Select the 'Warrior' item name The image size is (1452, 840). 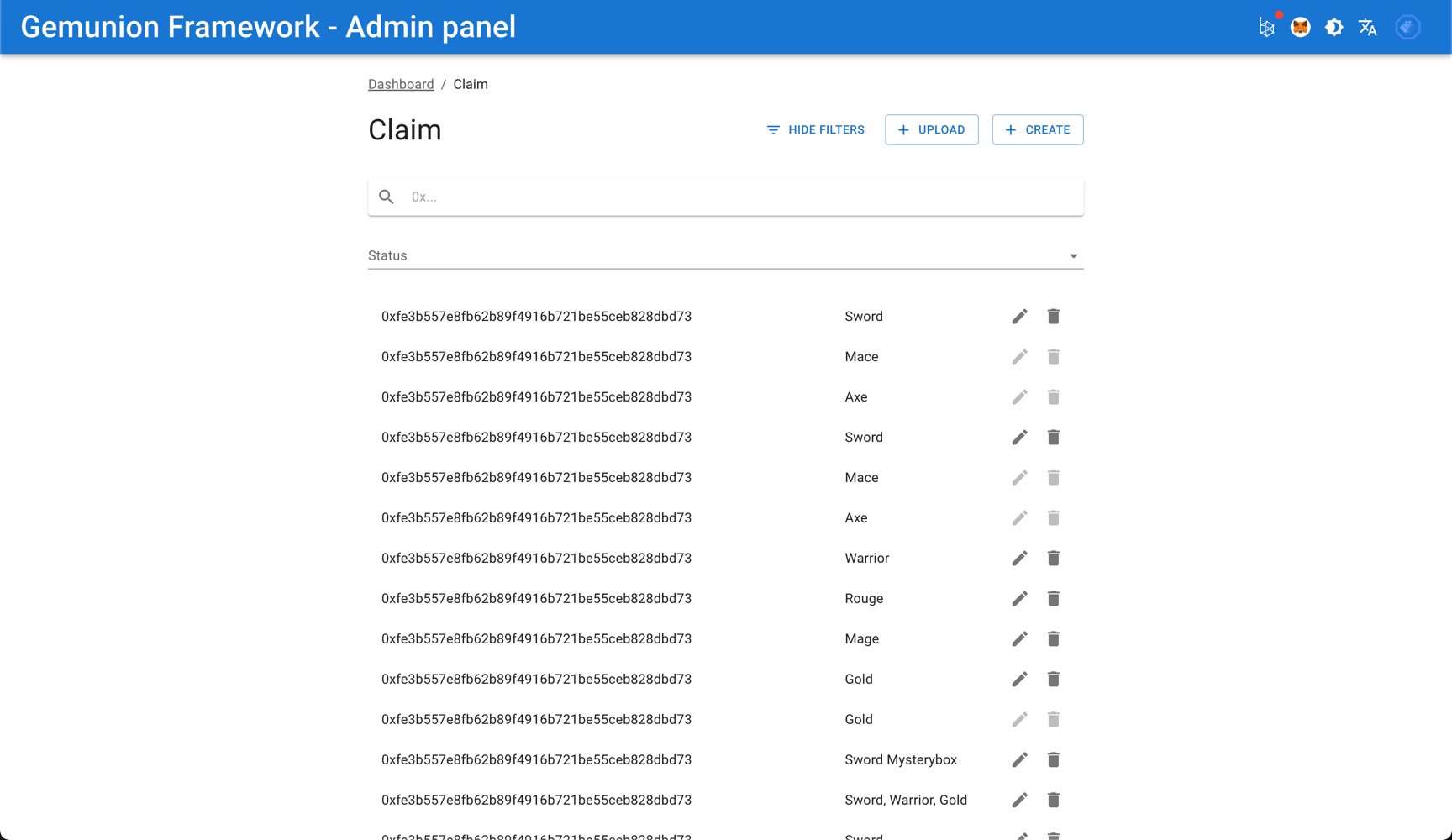867,559
